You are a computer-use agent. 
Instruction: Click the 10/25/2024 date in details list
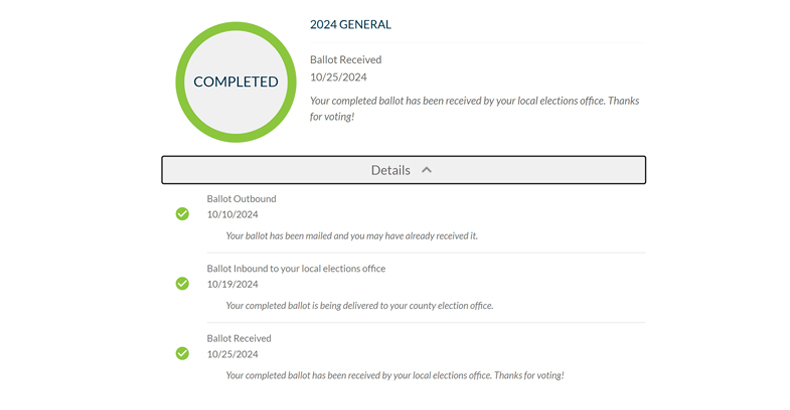tap(232, 354)
